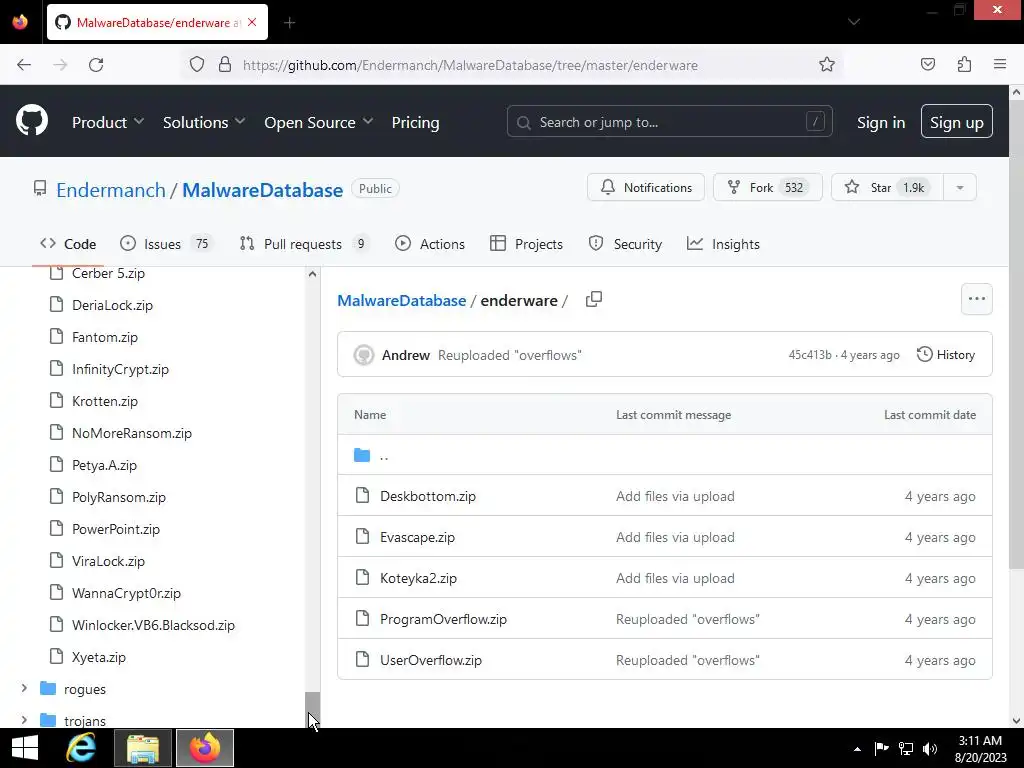Image resolution: width=1024 pixels, height=768 pixels.
Task: Click the Windows Start button
Action: coord(25,748)
